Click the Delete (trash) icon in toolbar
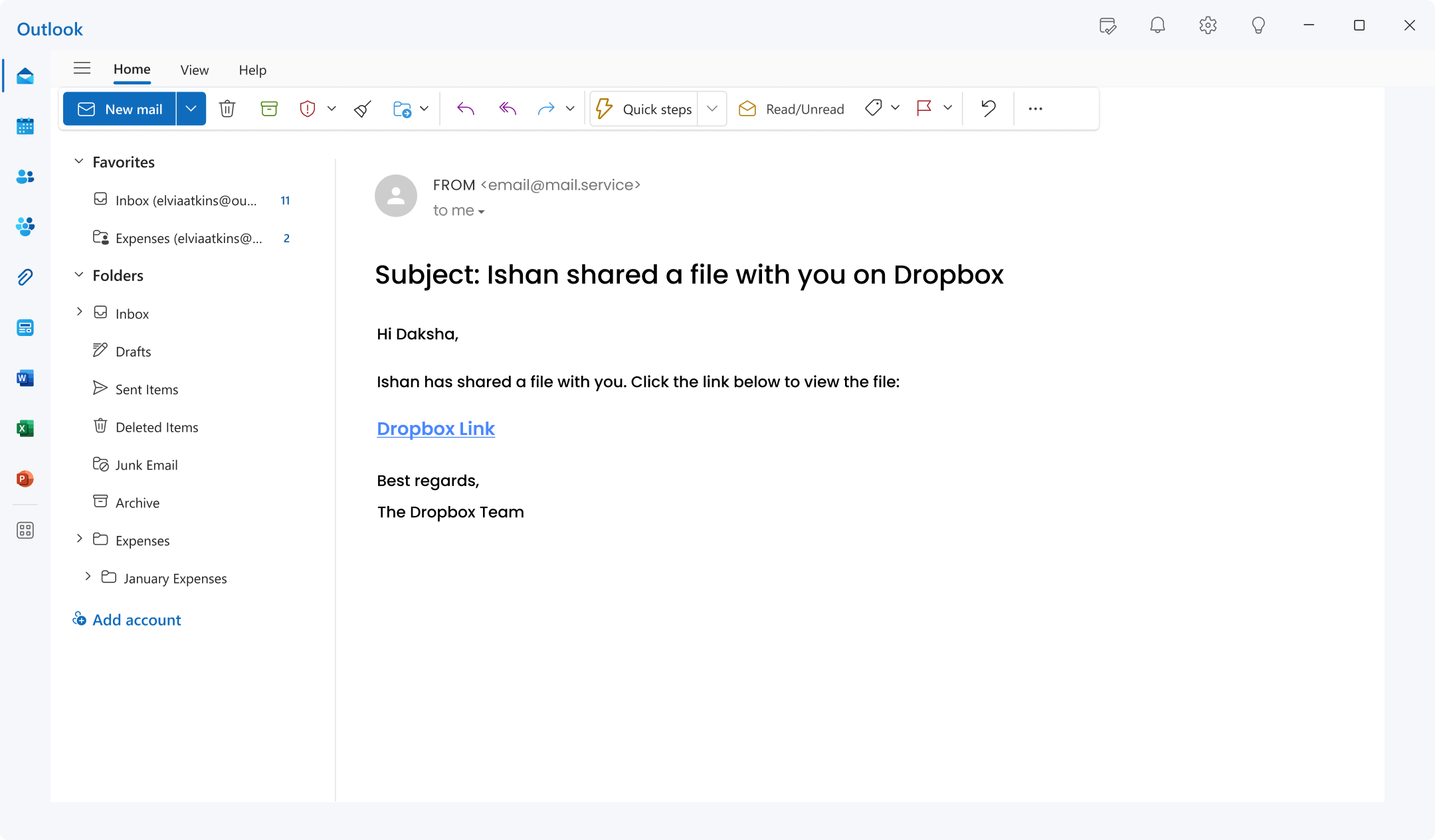 [x=227, y=108]
